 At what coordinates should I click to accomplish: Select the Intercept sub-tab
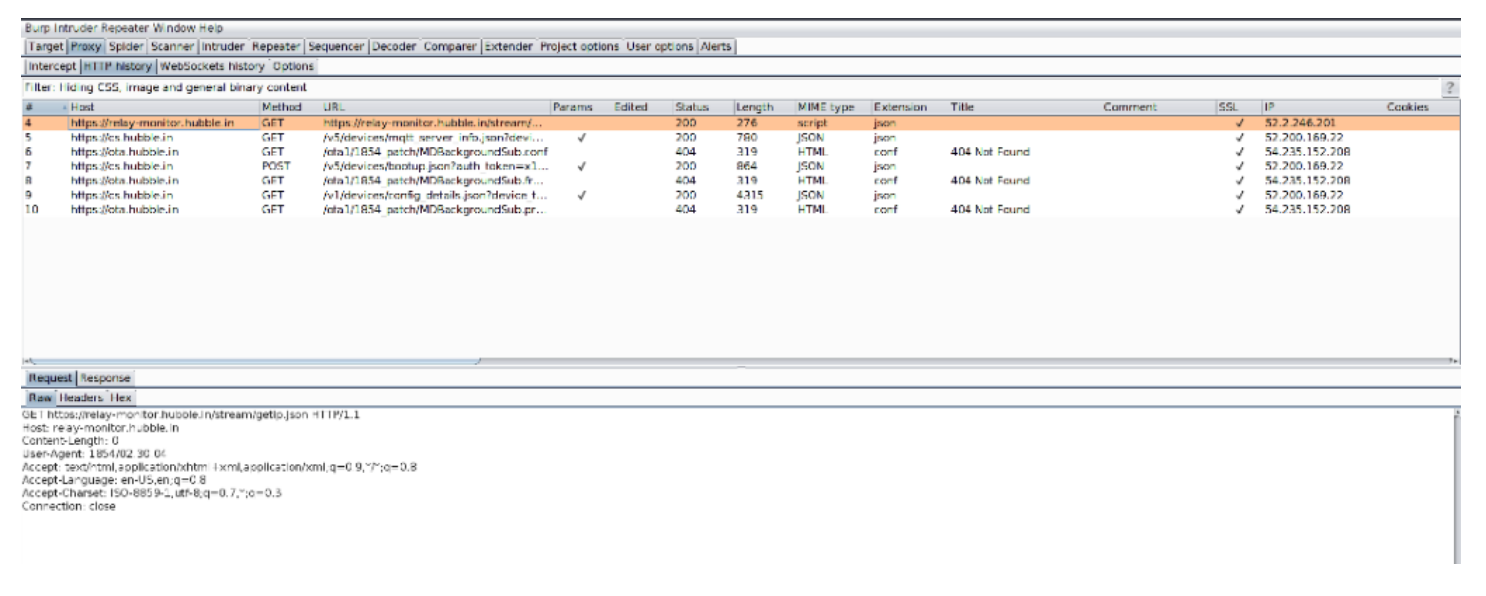pyautogui.click(x=52, y=66)
